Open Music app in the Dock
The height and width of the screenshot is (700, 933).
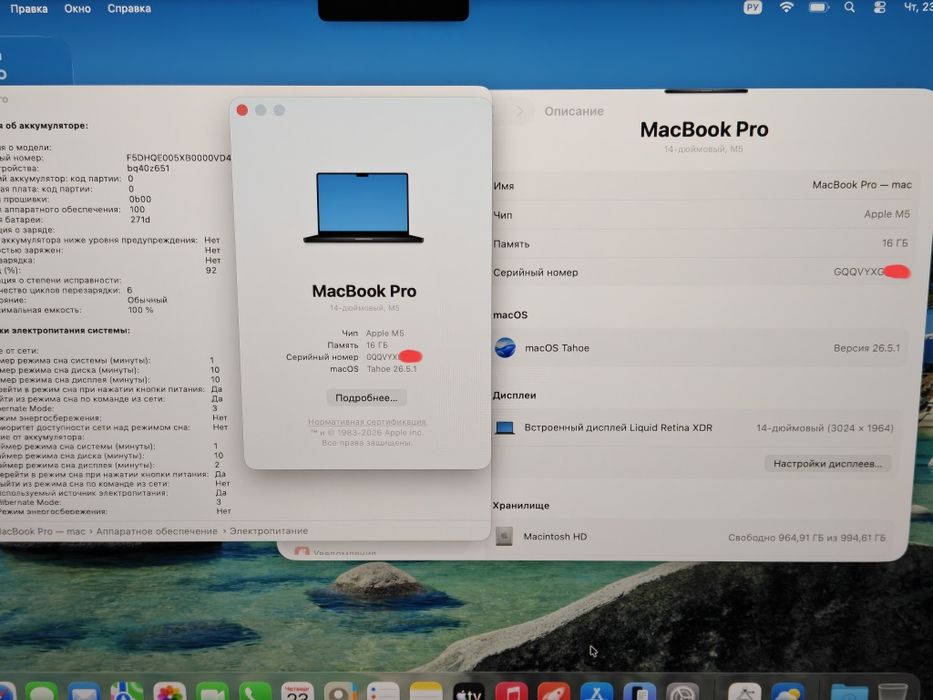point(512,693)
